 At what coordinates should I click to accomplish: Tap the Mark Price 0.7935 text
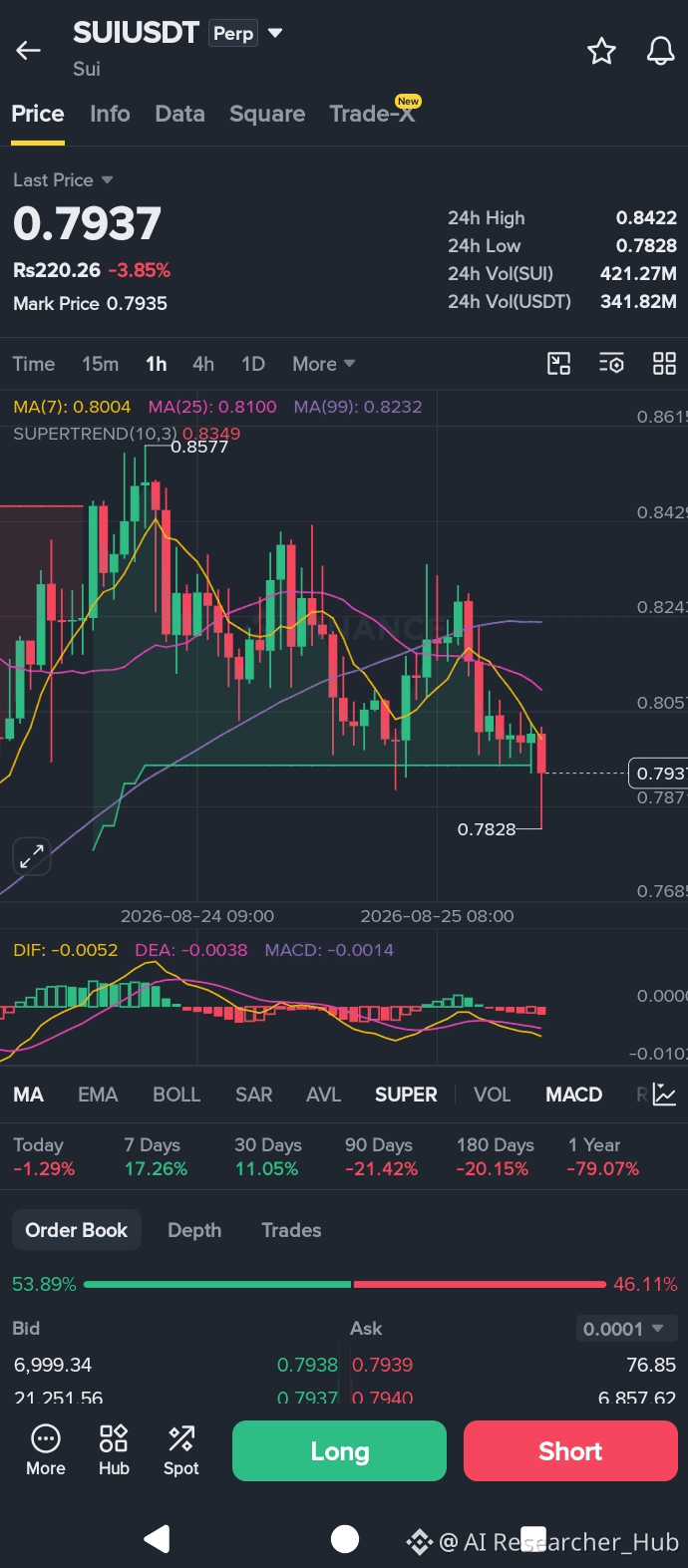click(x=90, y=303)
